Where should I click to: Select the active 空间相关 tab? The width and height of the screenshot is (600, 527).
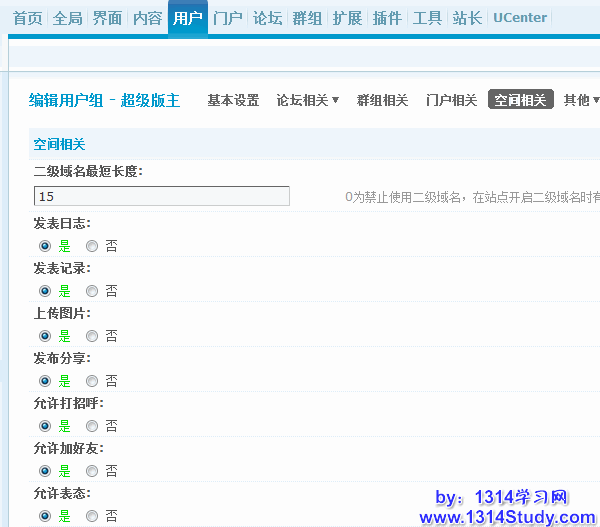click(521, 100)
